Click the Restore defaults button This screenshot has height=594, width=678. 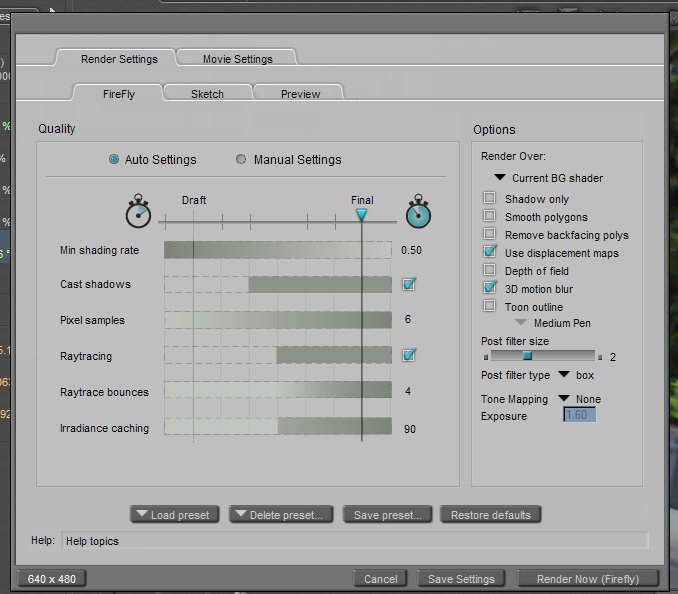(x=490, y=515)
